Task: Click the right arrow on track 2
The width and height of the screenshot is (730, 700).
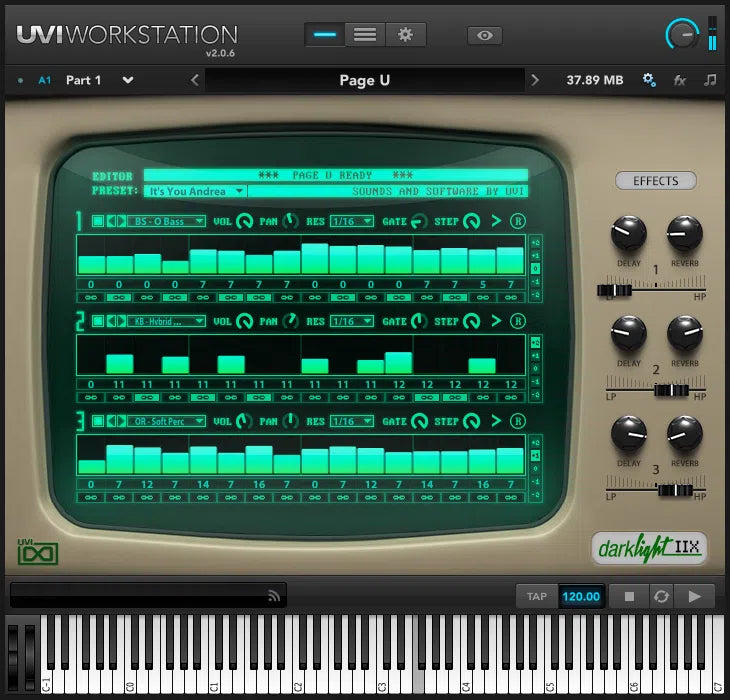Action: [495, 321]
